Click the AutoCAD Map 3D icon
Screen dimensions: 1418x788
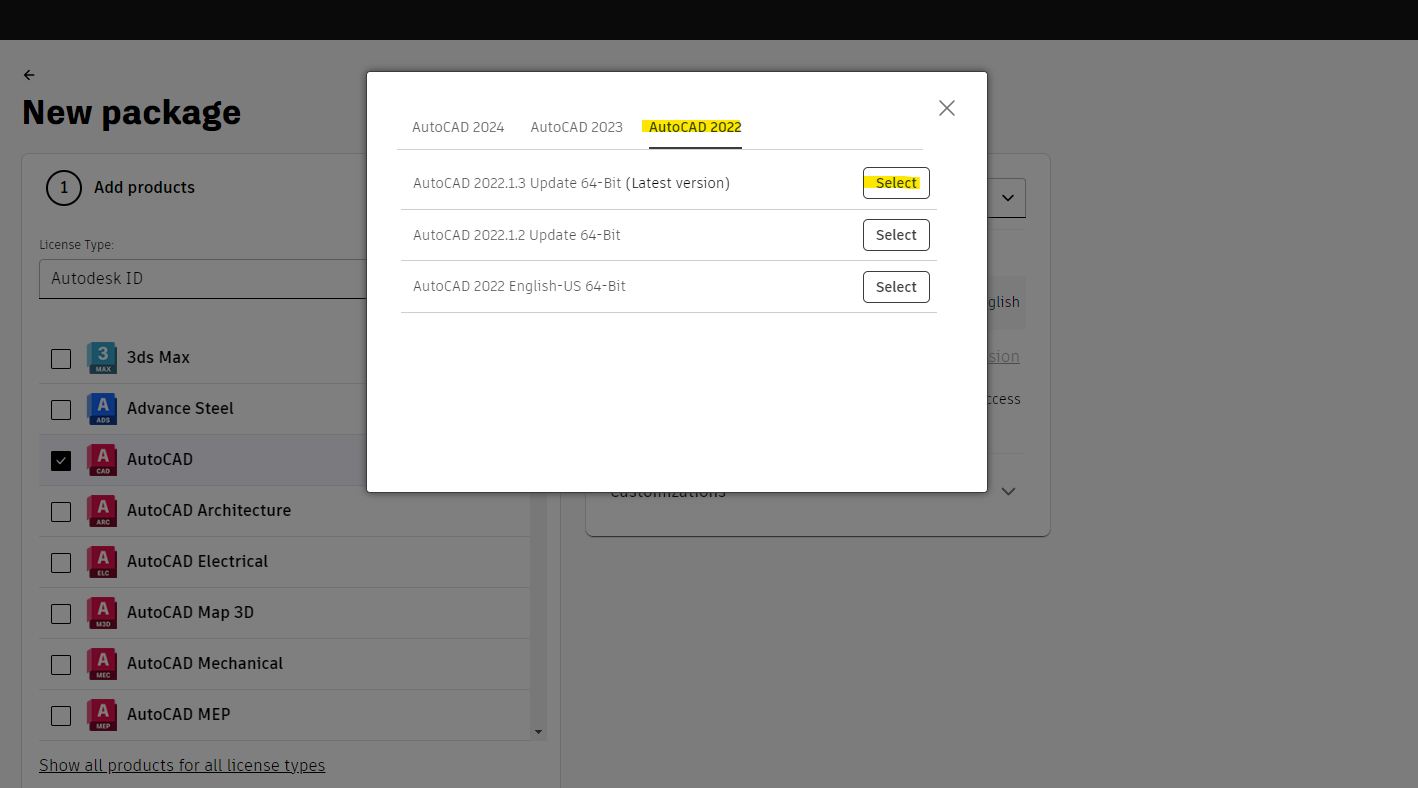[x=101, y=612]
